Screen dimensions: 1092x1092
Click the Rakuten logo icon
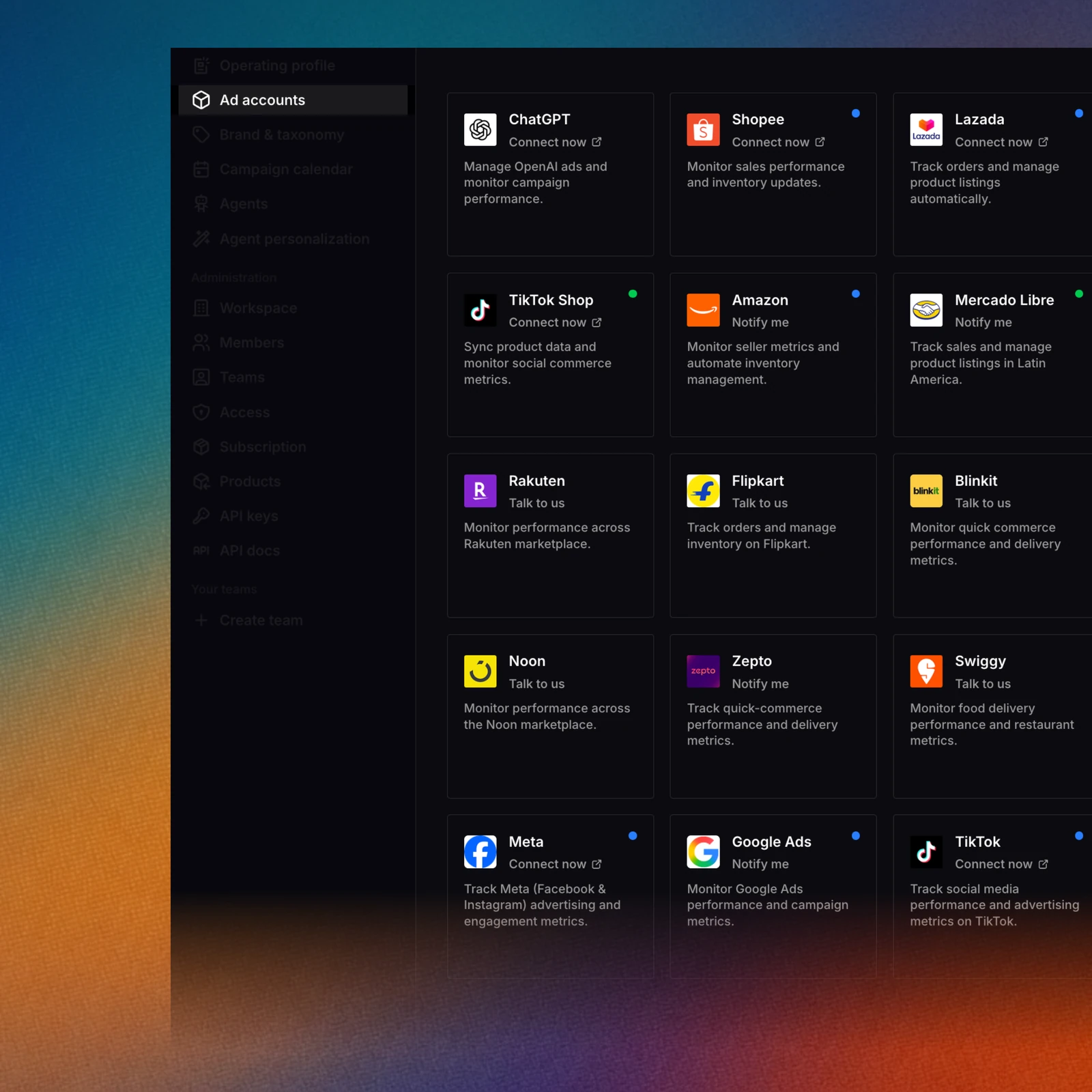point(480,491)
